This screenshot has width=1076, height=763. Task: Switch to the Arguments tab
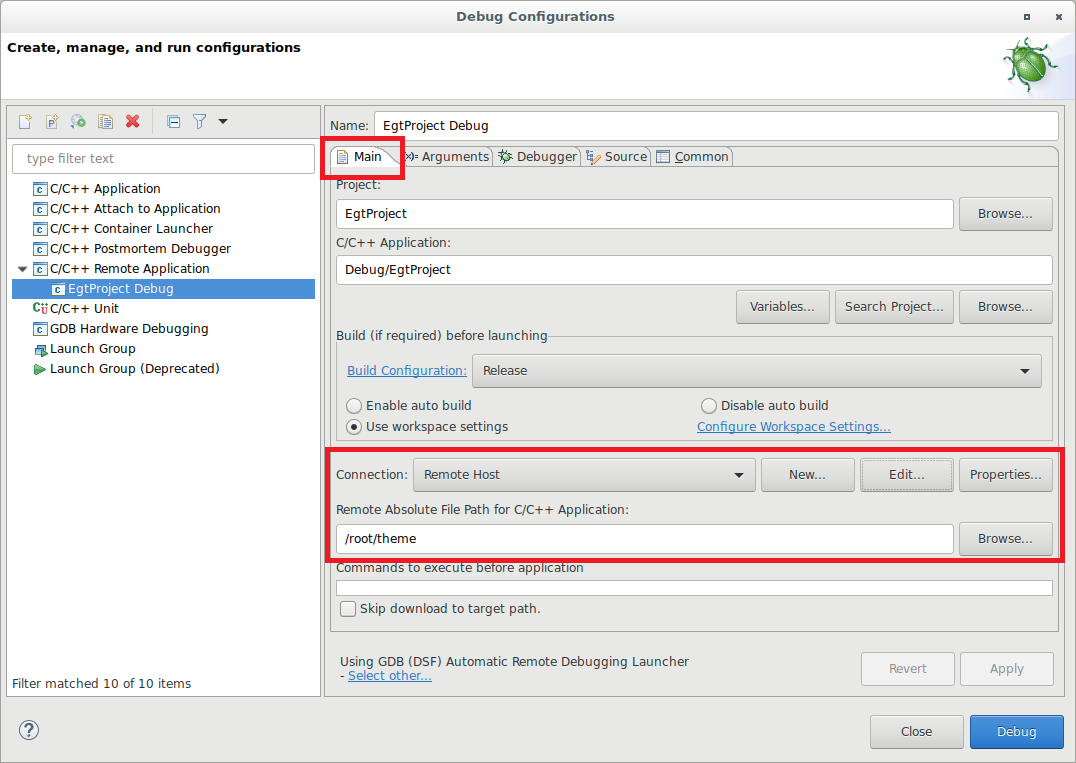click(x=446, y=156)
